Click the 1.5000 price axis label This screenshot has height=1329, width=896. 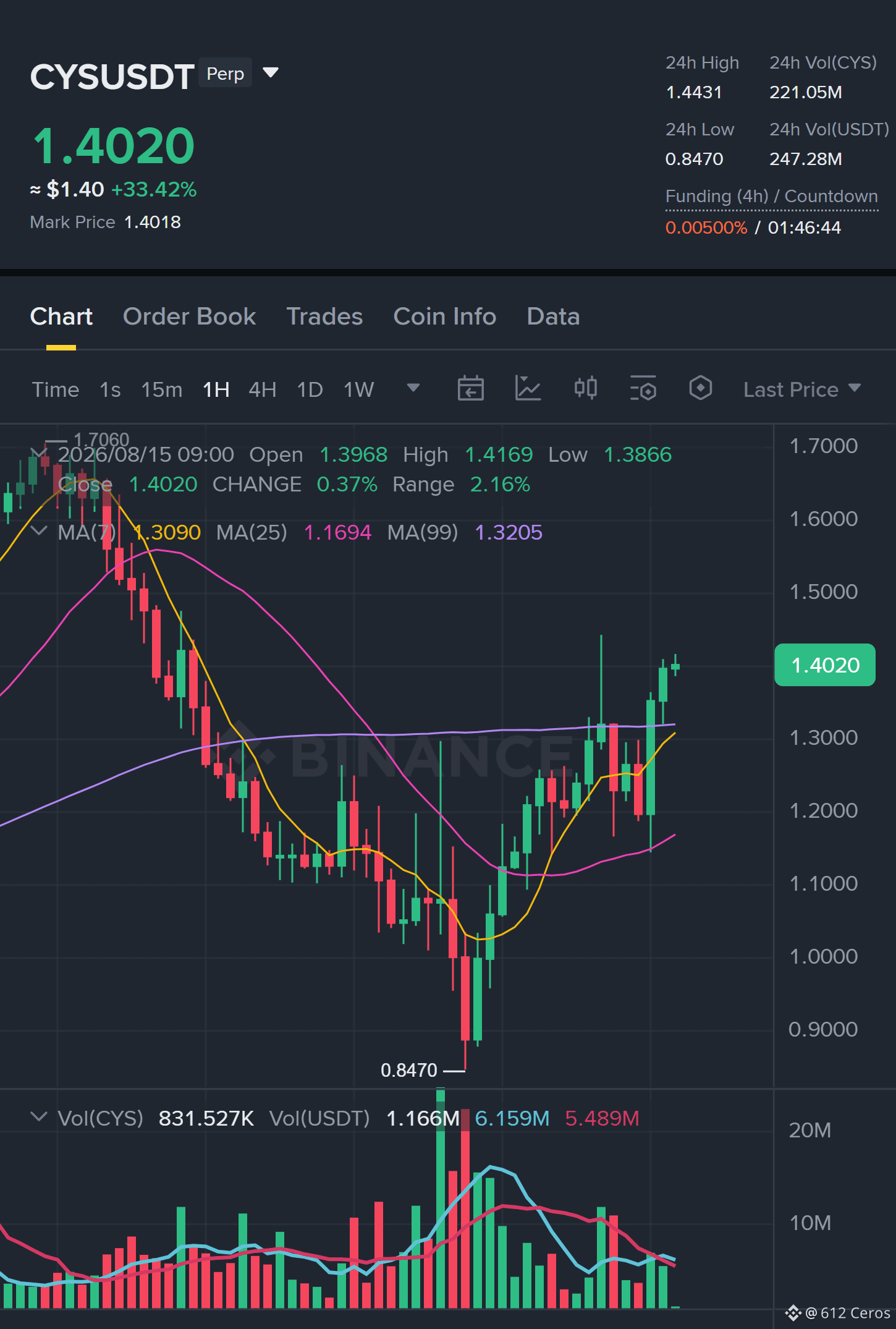(824, 592)
